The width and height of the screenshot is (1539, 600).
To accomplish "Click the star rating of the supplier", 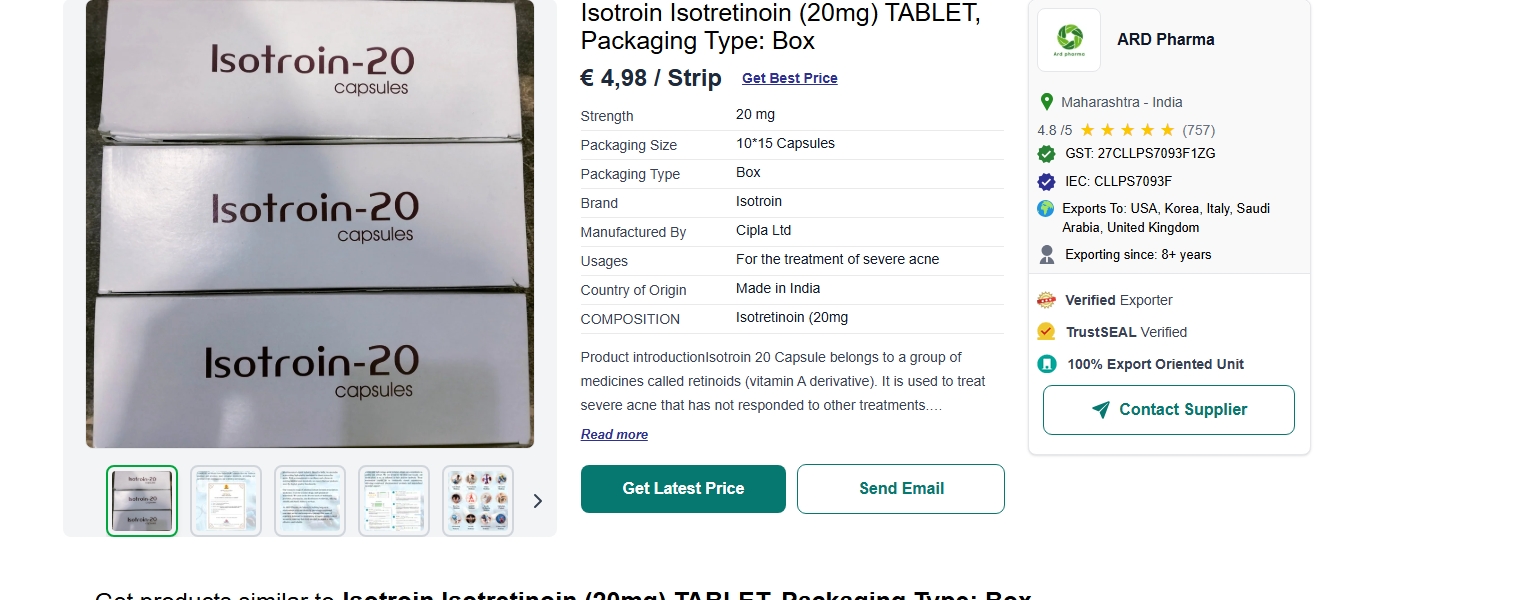I will tap(1127, 130).
